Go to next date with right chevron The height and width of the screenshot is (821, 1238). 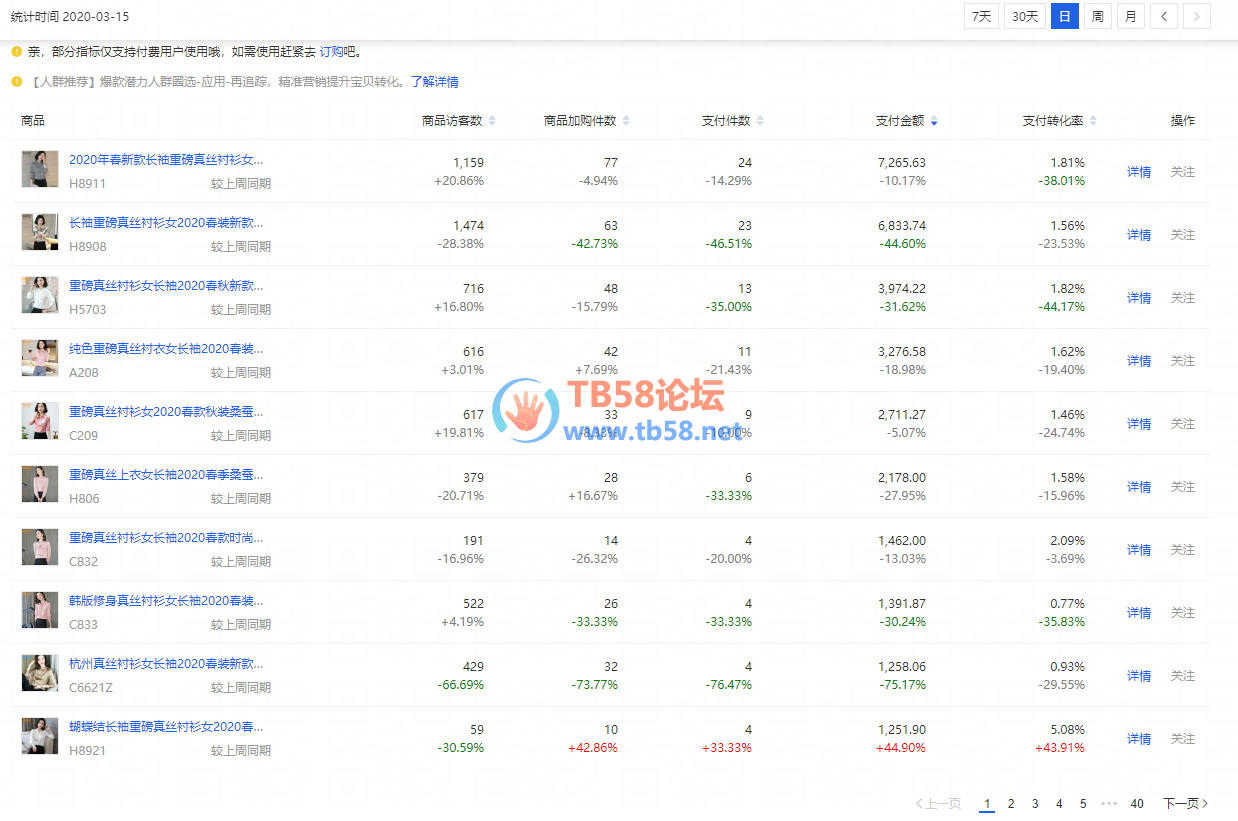(x=1197, y=16)
